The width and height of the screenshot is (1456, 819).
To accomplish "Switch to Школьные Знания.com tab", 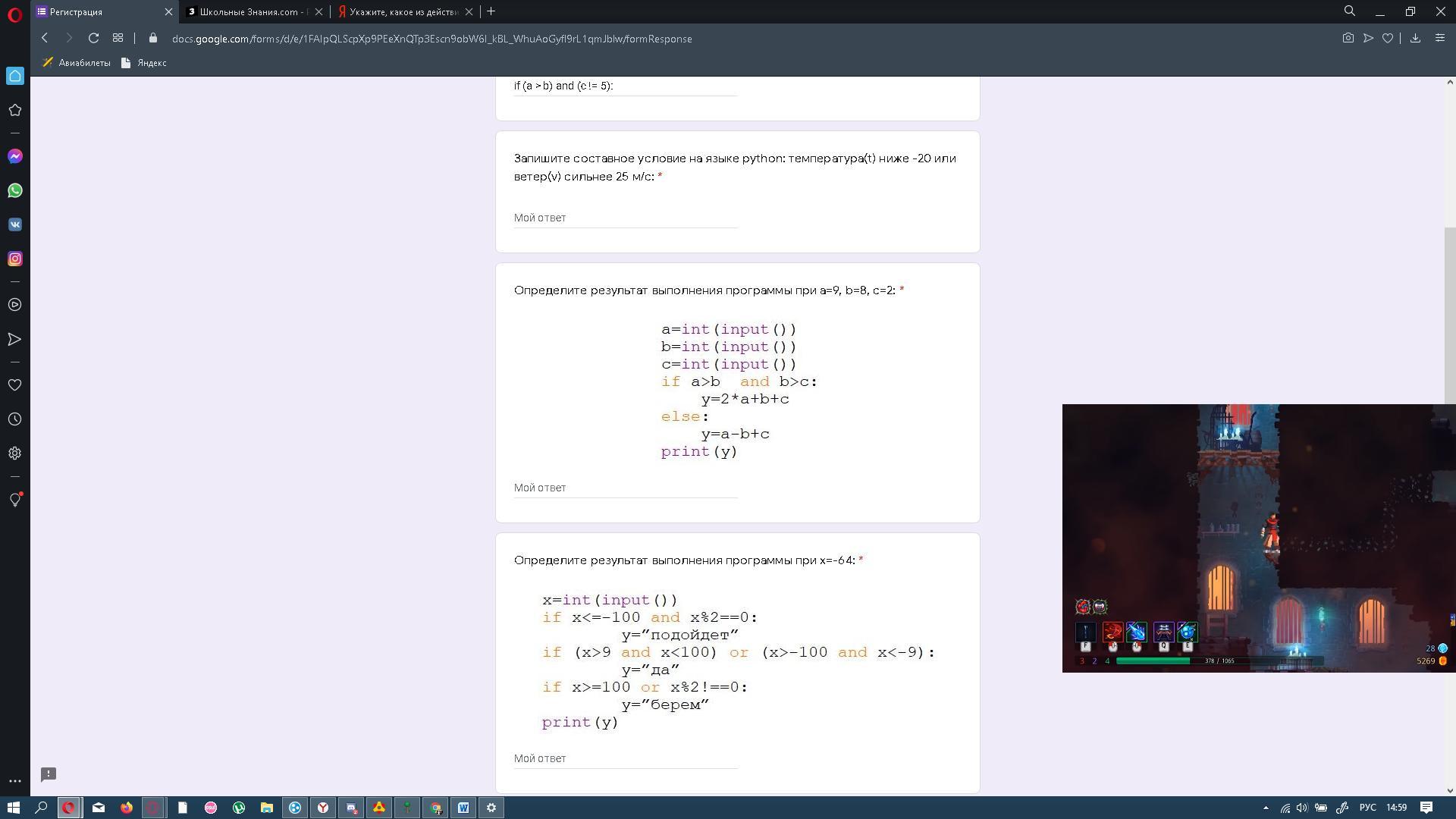I will [251, 11].
